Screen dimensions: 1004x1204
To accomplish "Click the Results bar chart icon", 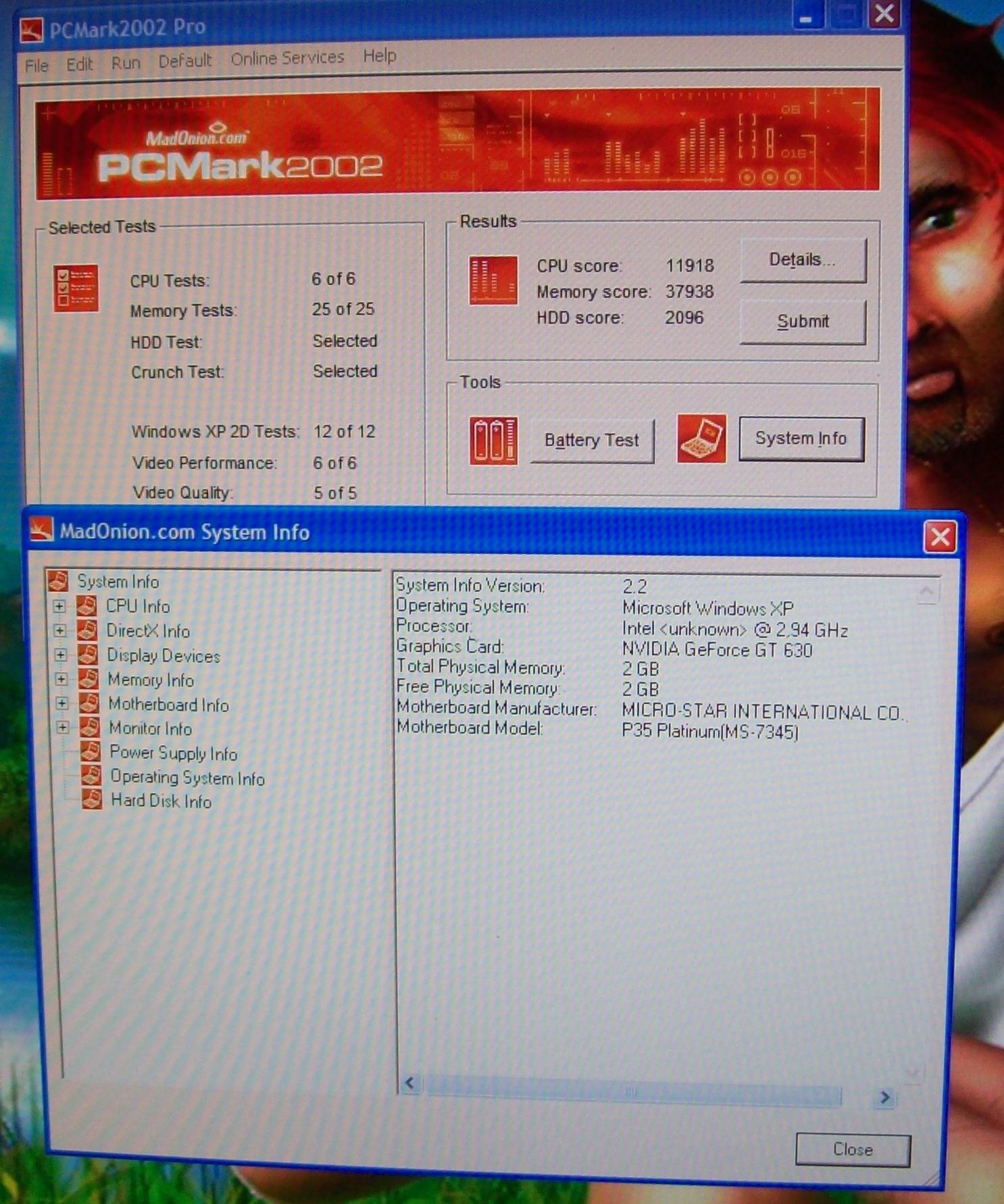I will (x=493, y=280).
